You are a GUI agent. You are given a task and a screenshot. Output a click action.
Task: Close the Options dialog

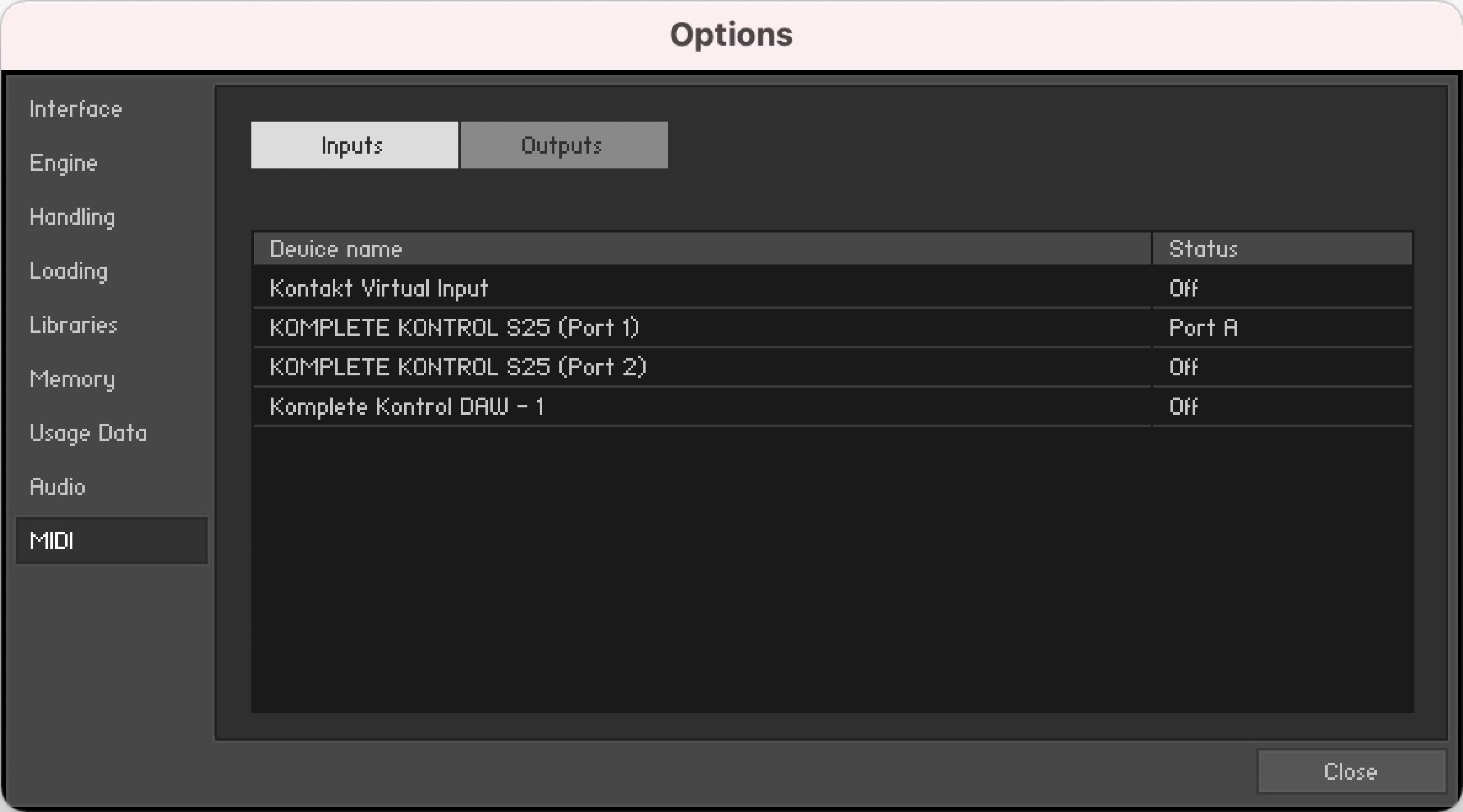pos(1351,772)
